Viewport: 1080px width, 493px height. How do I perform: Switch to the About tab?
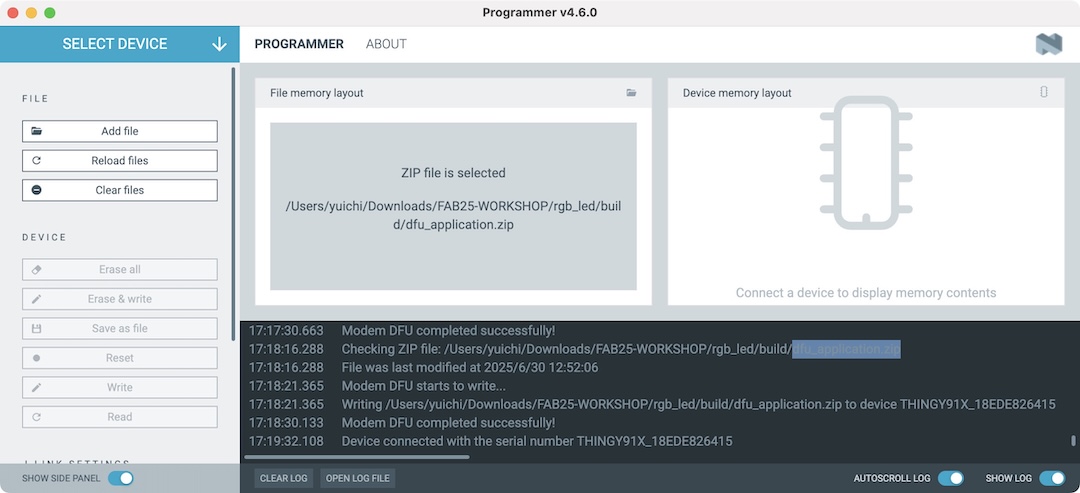point(386,44)
